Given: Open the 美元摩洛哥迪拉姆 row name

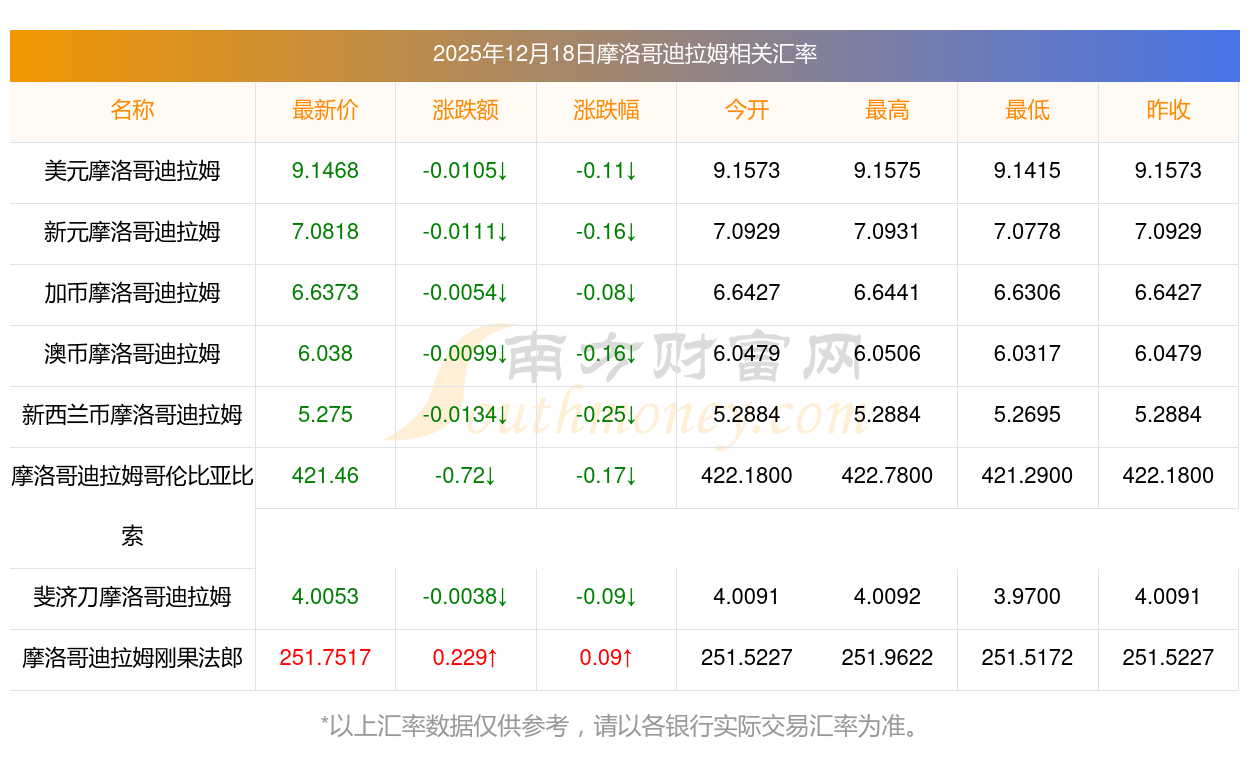Looking at the screenshot, I should click(132, 171).
